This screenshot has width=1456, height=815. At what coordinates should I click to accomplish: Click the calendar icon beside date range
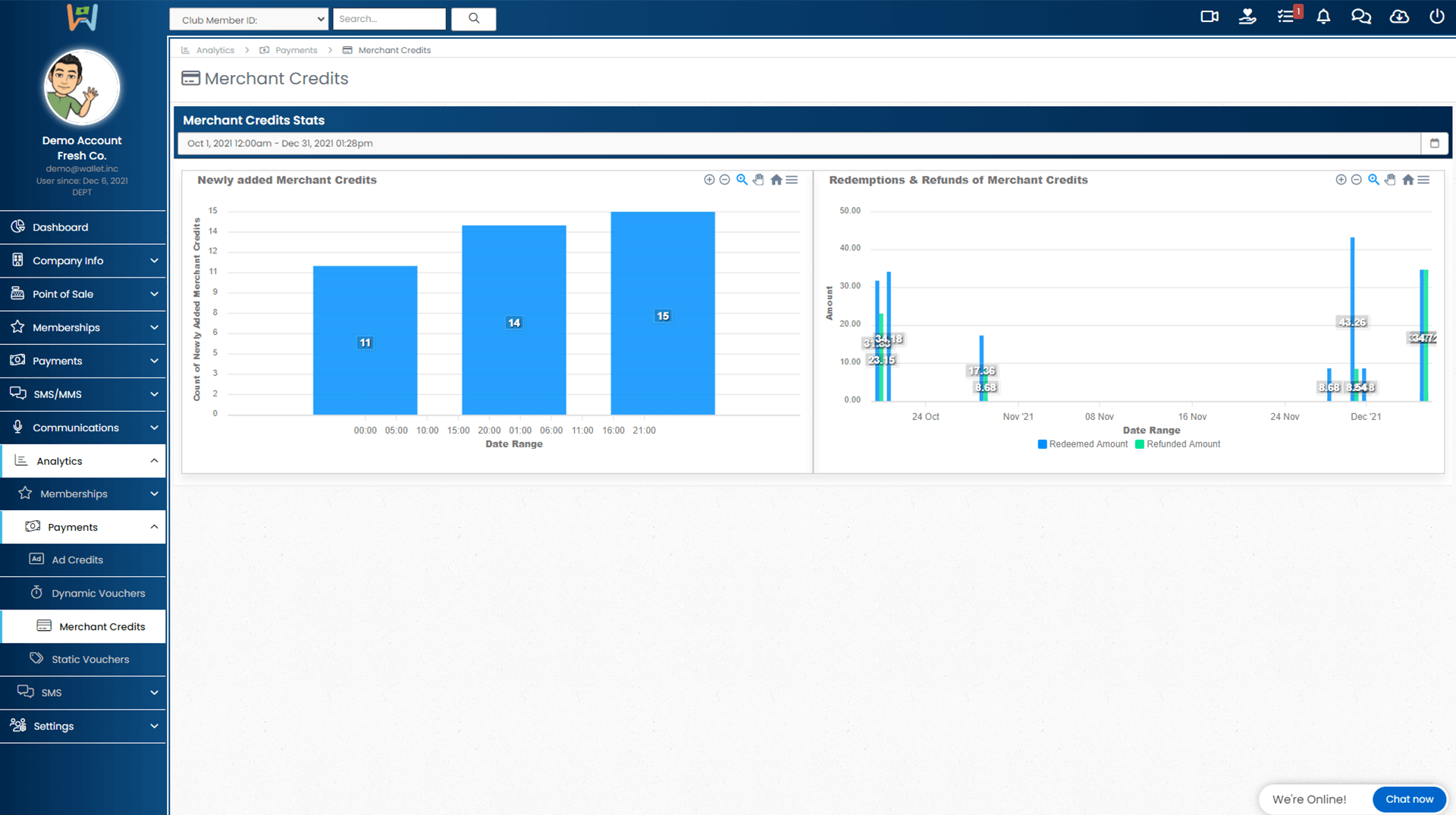(x=1434, y=143)
